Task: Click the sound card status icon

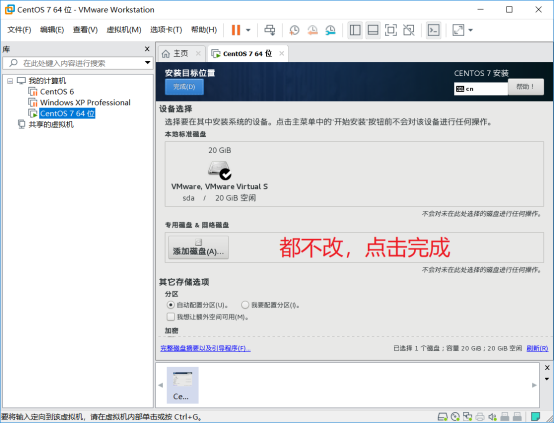Action: [x=492, y=417]
